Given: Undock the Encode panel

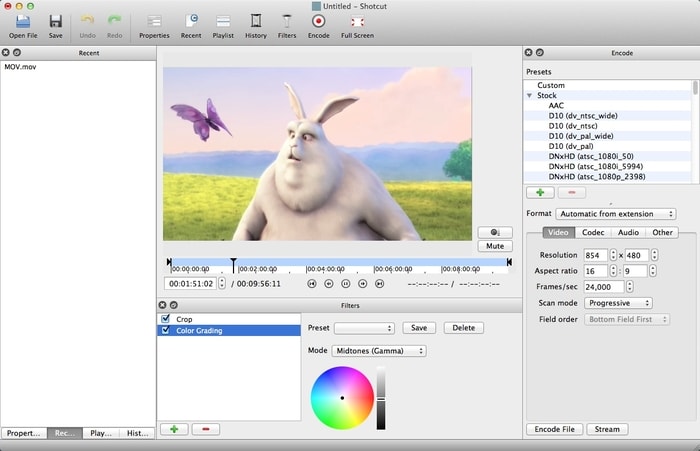Looking at the screenshot, I should click(x=540, y=53).
